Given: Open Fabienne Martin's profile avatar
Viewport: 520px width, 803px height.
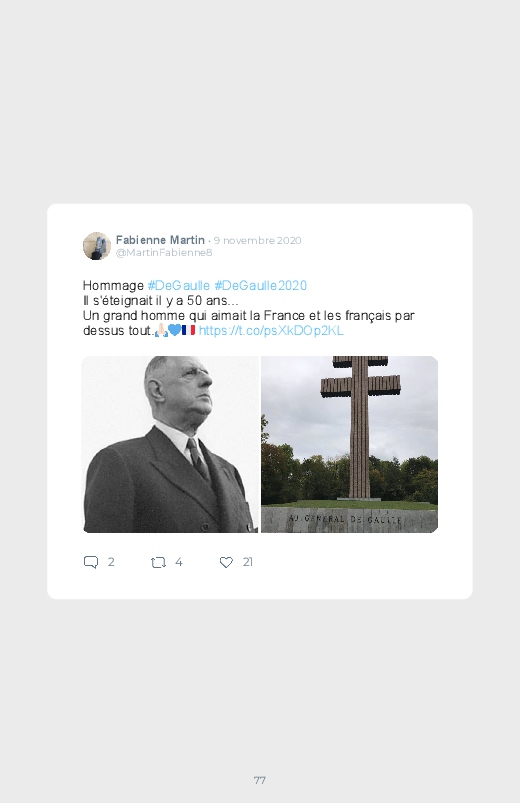Looking at the screenshot, I should point(97,246).
